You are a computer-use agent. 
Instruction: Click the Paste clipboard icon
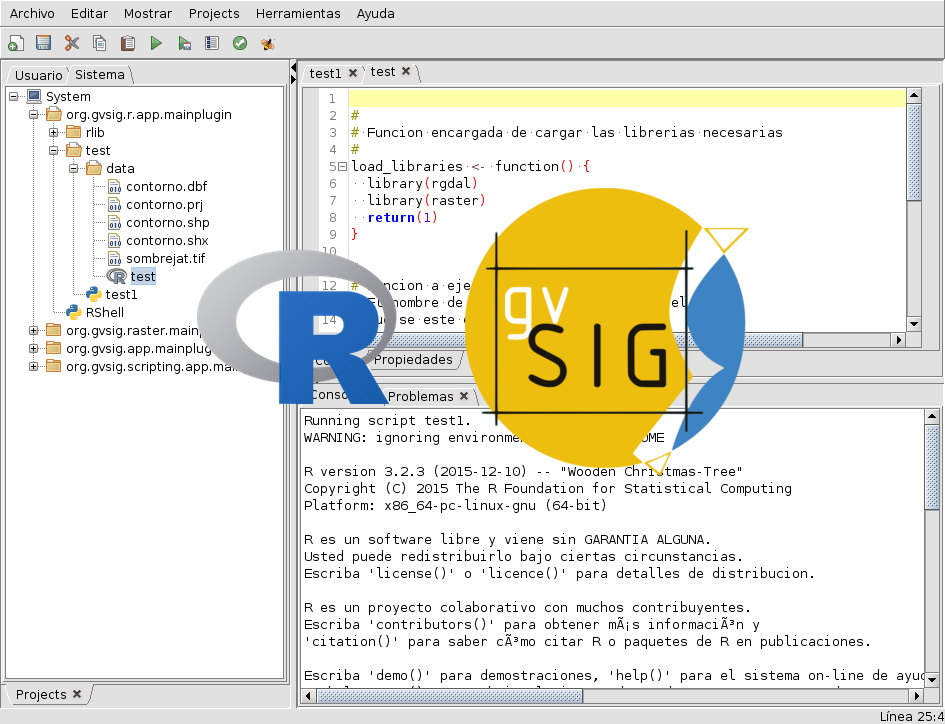pos(128,43)
